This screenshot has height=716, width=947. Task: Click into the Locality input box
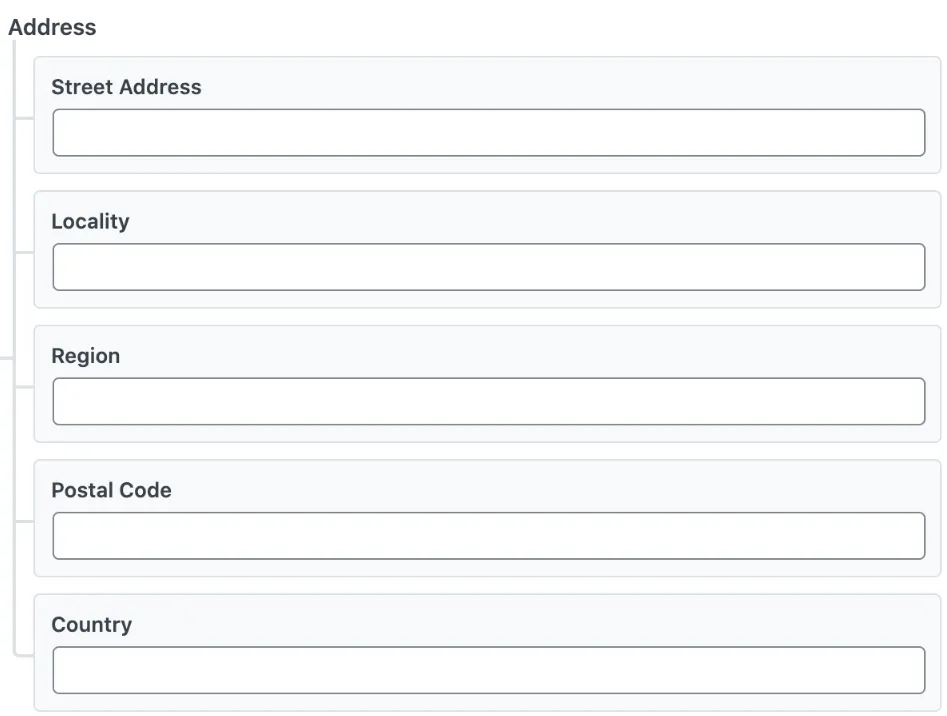click(489, 267)
